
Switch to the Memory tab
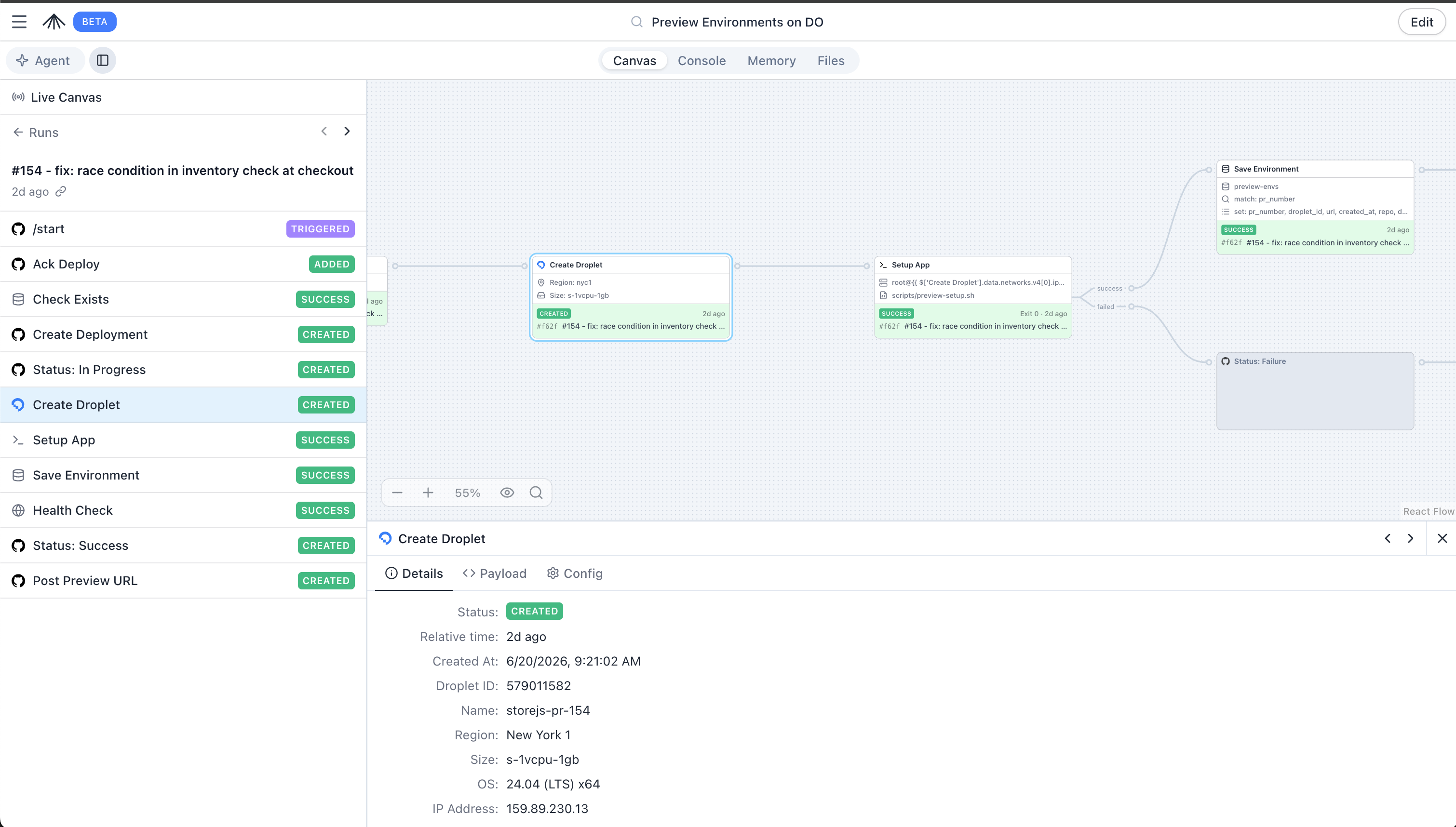coord(771,60)
